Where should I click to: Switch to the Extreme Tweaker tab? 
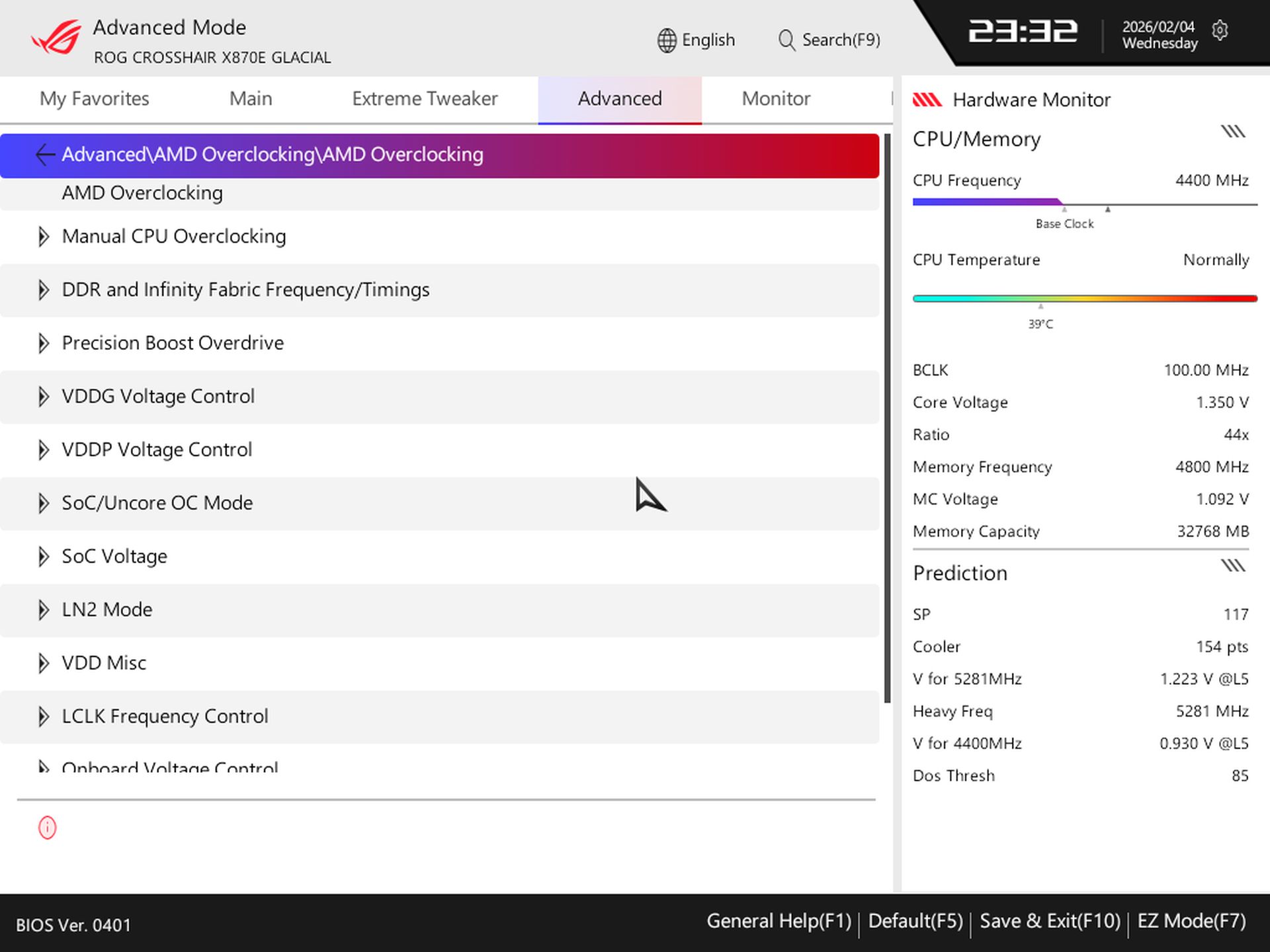point(425,99)
